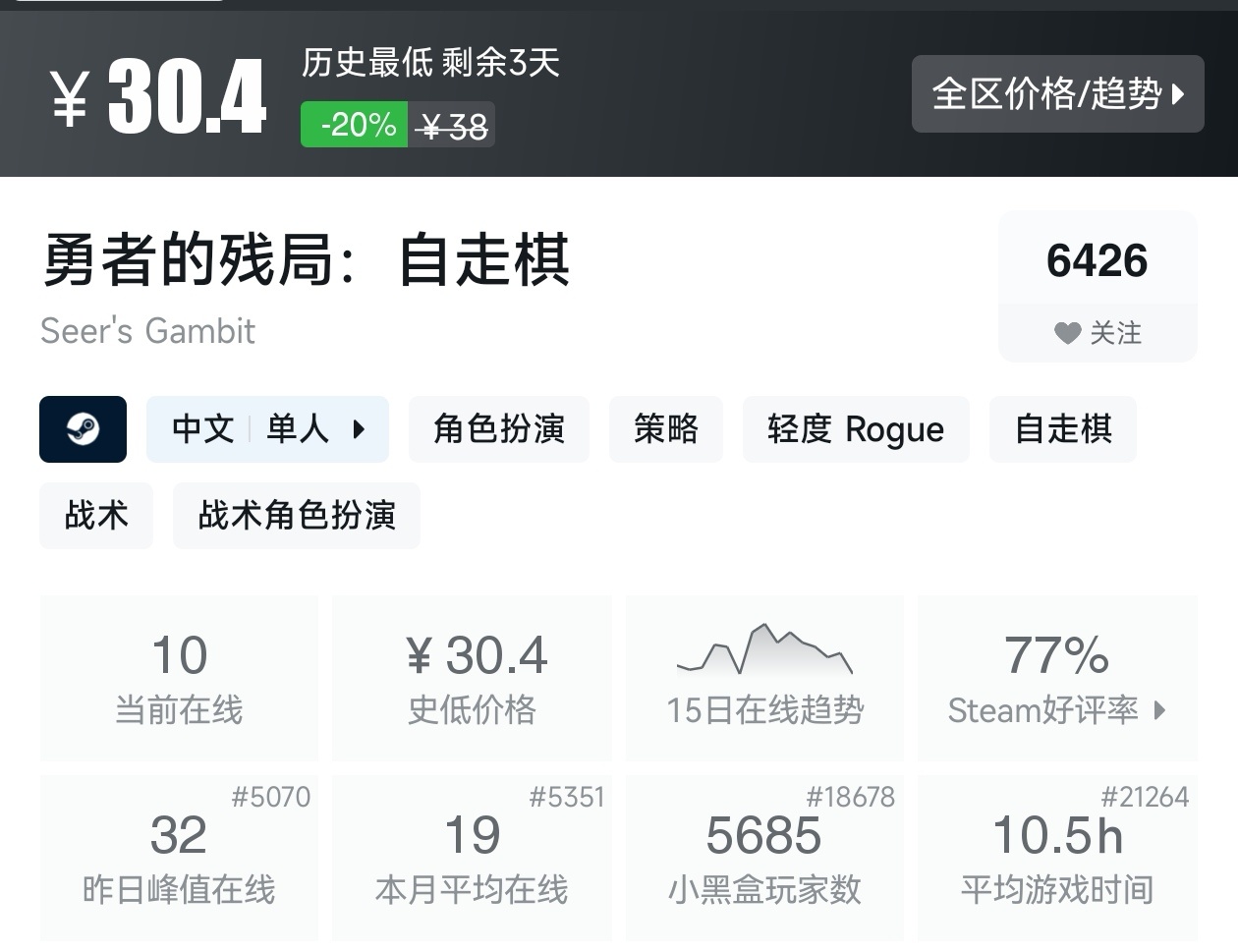This screenshot has width=1238, height=952.
Task: Click the -20% discount badge
Action: 355,125
